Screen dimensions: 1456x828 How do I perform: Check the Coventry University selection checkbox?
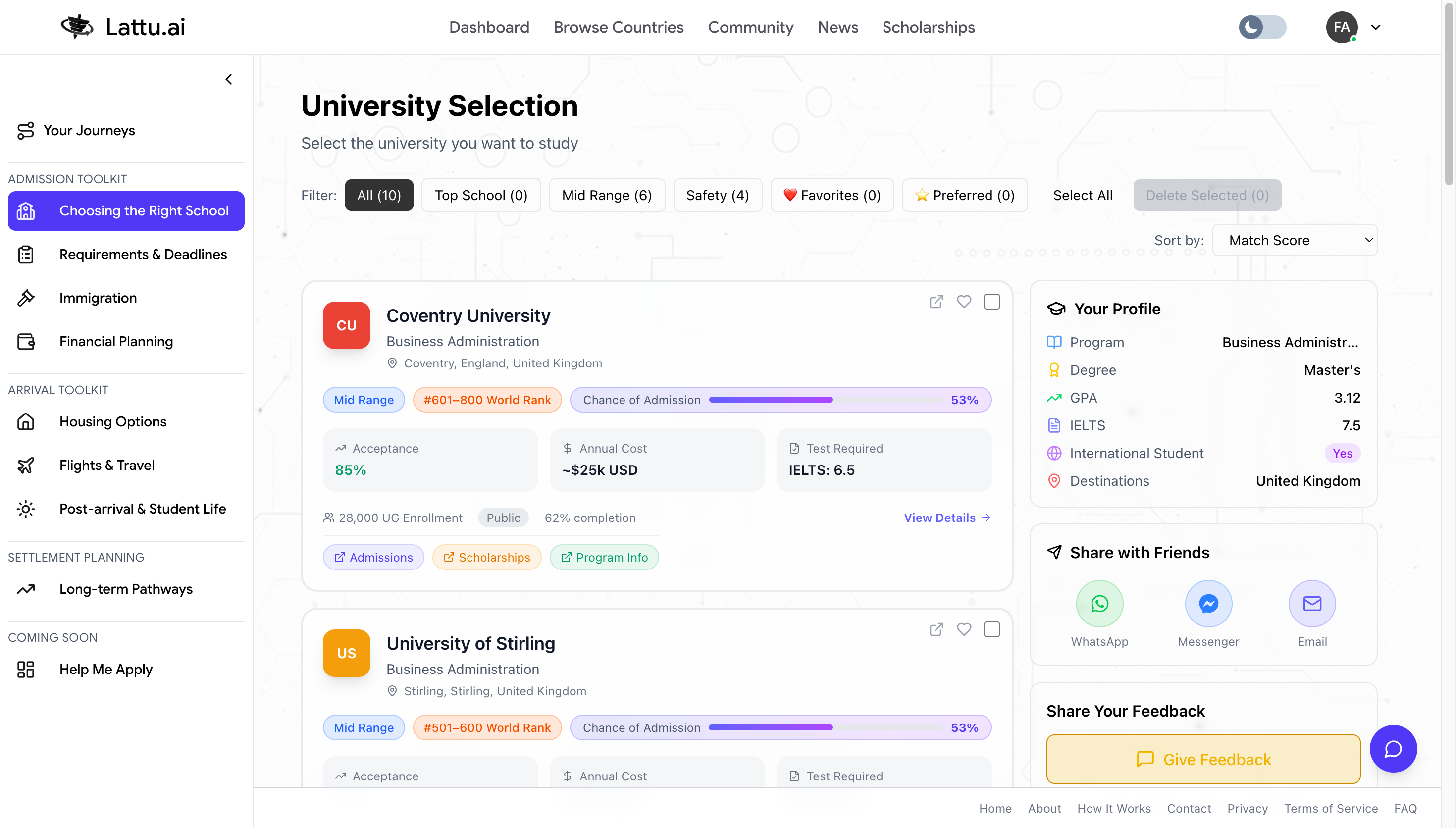coord(991,302)
